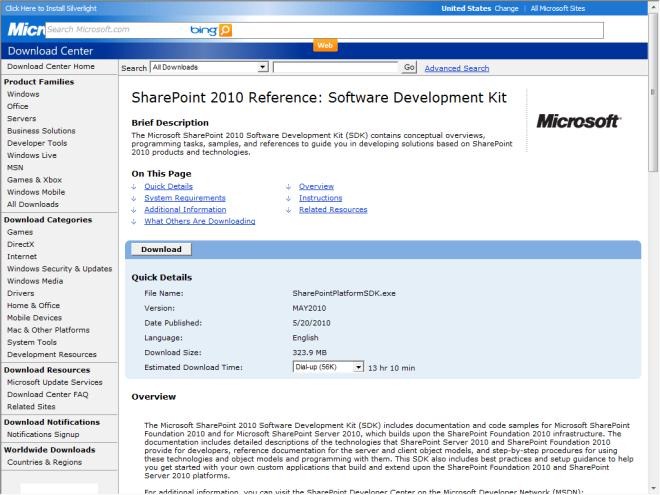Jump to System Requirements section link
The image size is (660, 495).
point(185,198)
